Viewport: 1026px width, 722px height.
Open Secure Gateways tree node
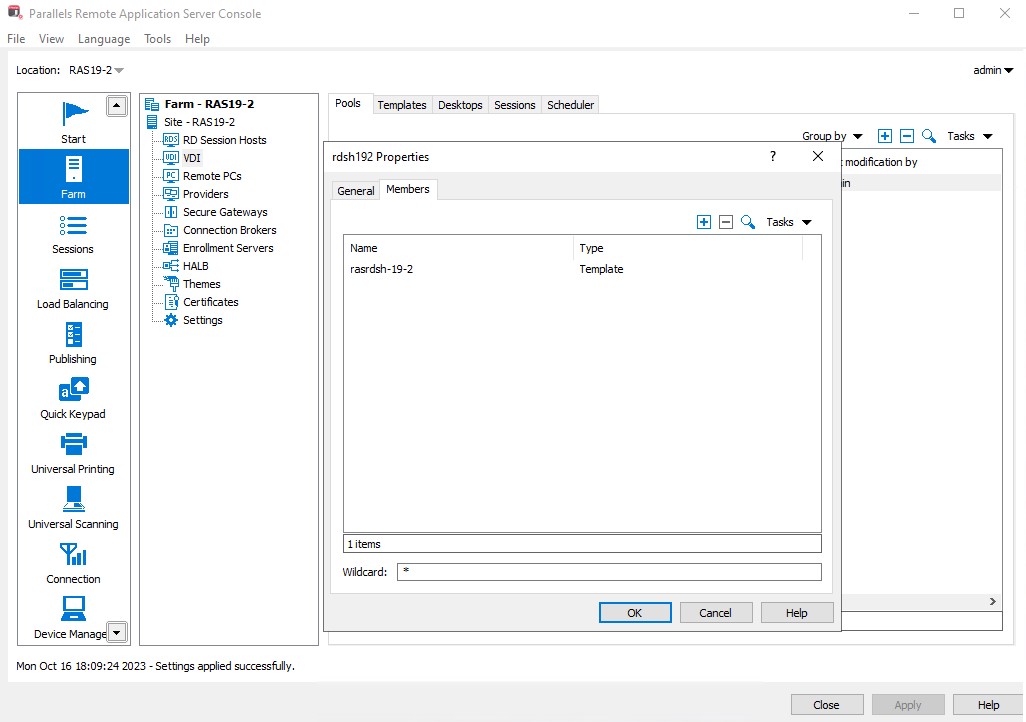coord(216,212)
